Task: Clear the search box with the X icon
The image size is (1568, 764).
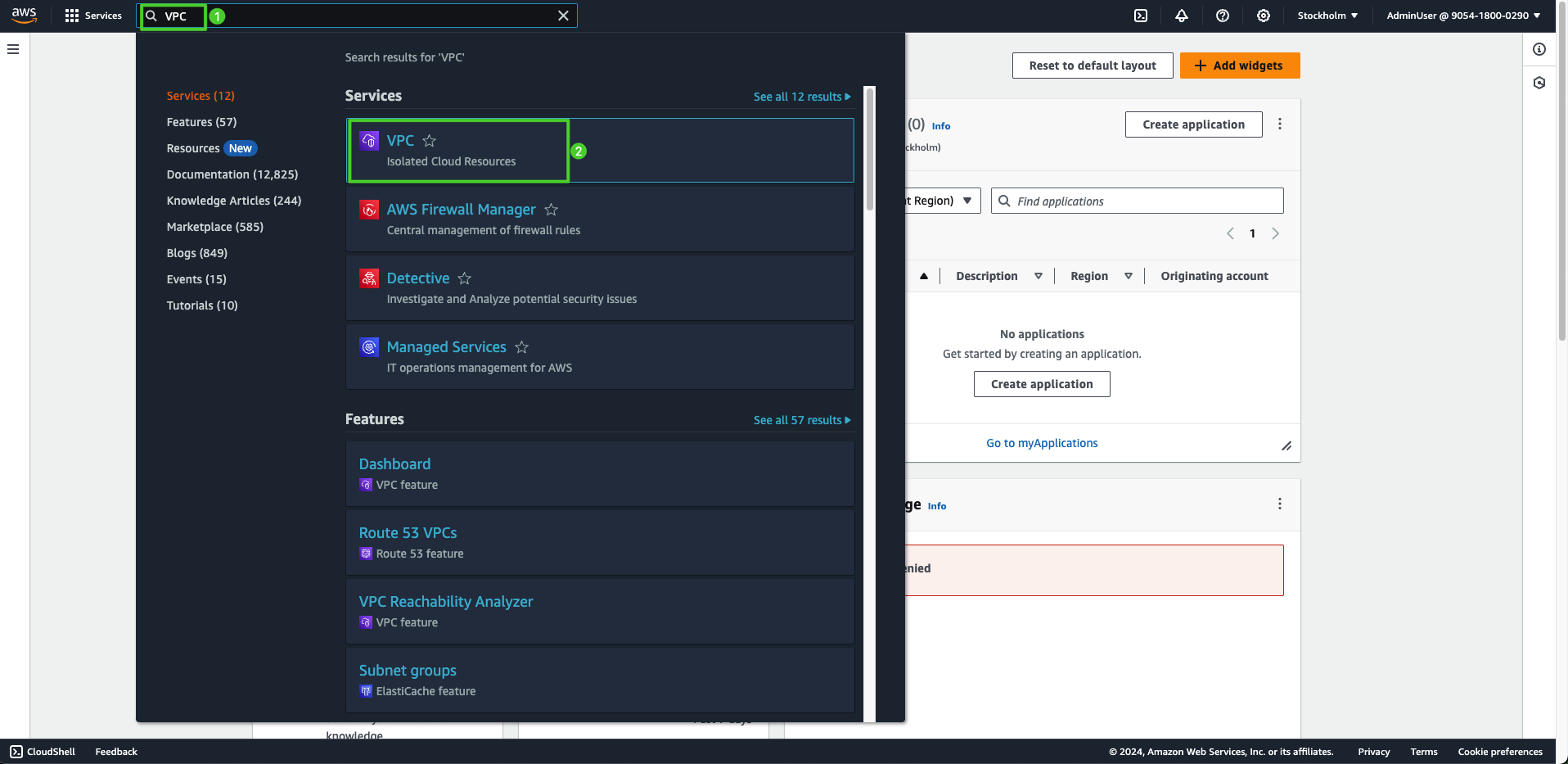Action: tap(563, 16)
